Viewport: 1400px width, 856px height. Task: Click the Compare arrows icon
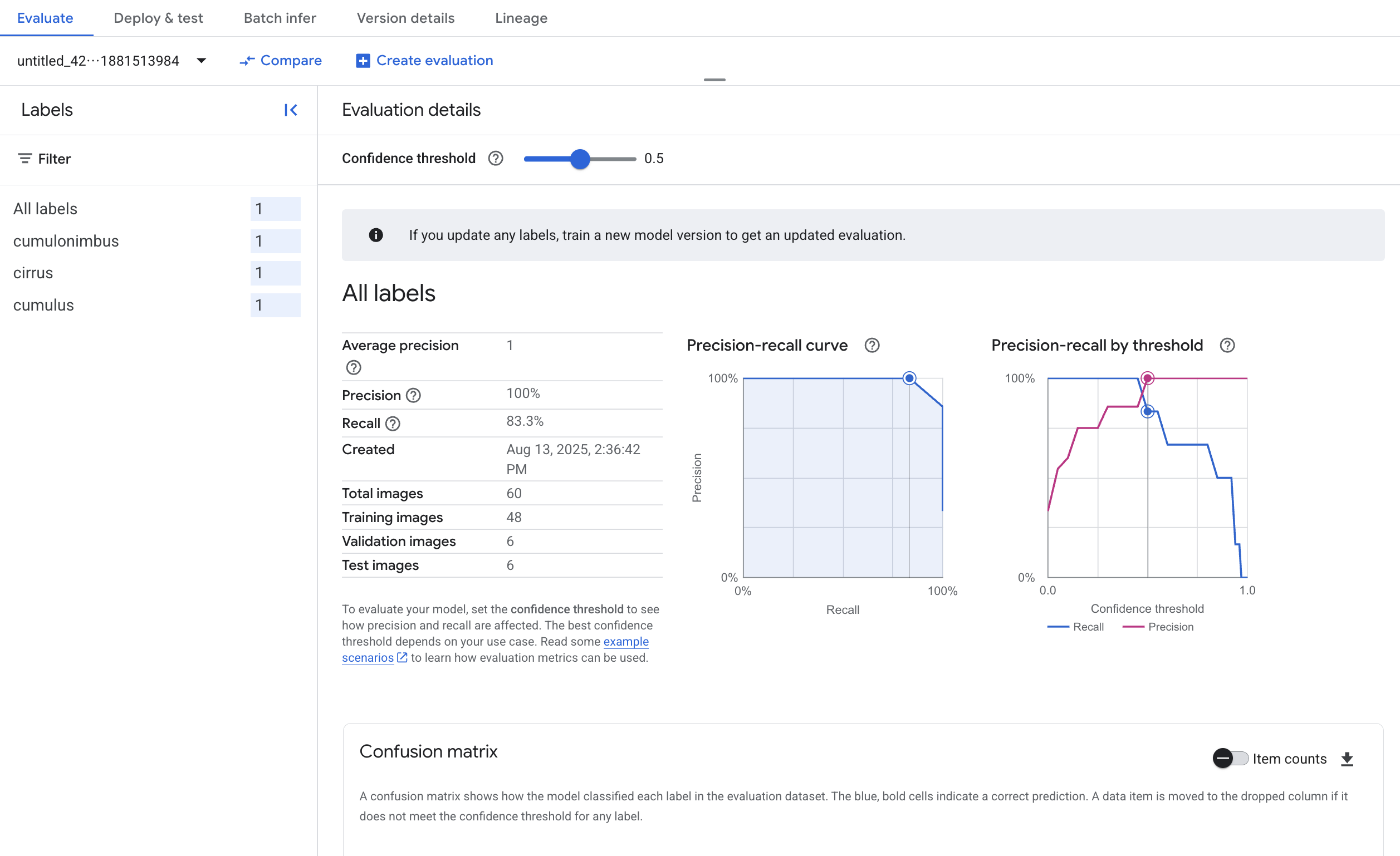tap(247, 61)
